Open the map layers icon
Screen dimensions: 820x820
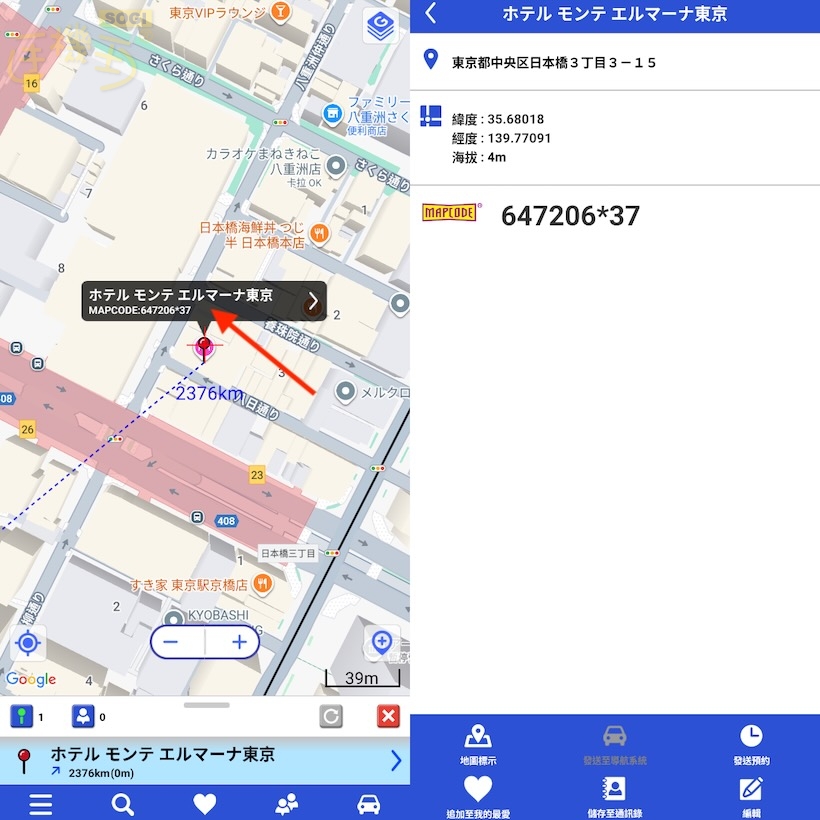(x=381, y=26)
